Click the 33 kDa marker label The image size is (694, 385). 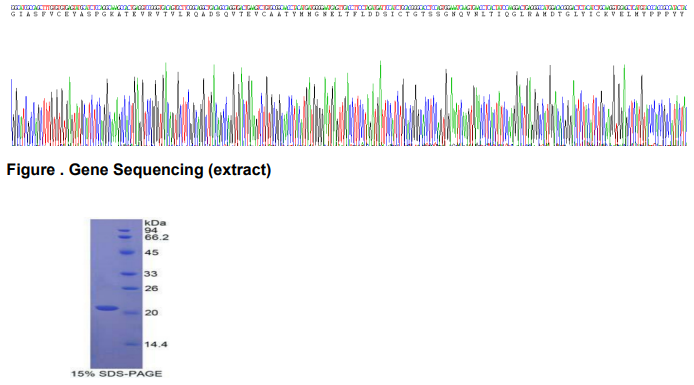click(x=151, y=274)
